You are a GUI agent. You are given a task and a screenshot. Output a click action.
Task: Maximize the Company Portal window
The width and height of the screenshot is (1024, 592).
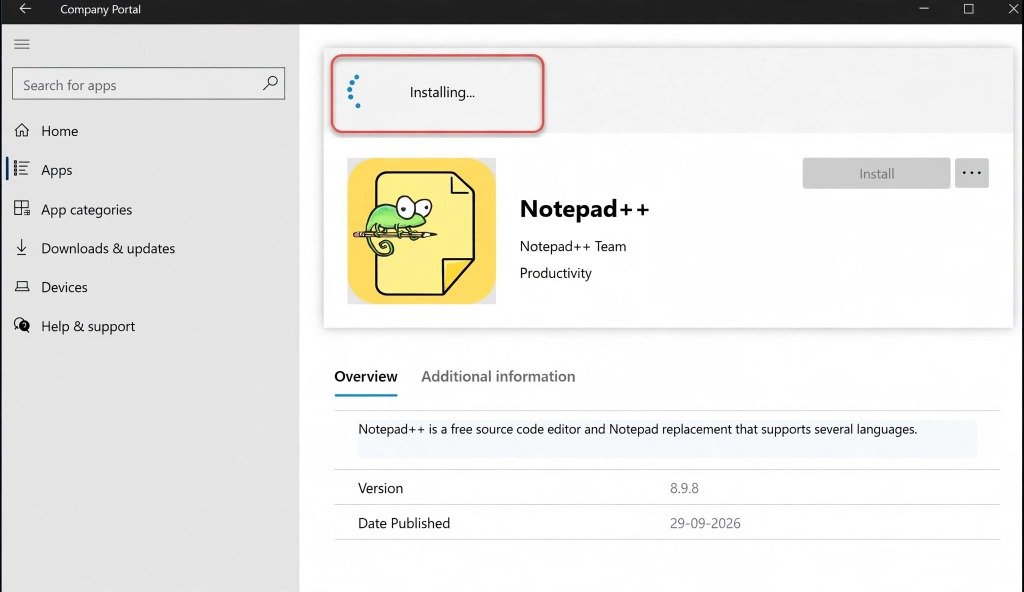pos(968,9)
